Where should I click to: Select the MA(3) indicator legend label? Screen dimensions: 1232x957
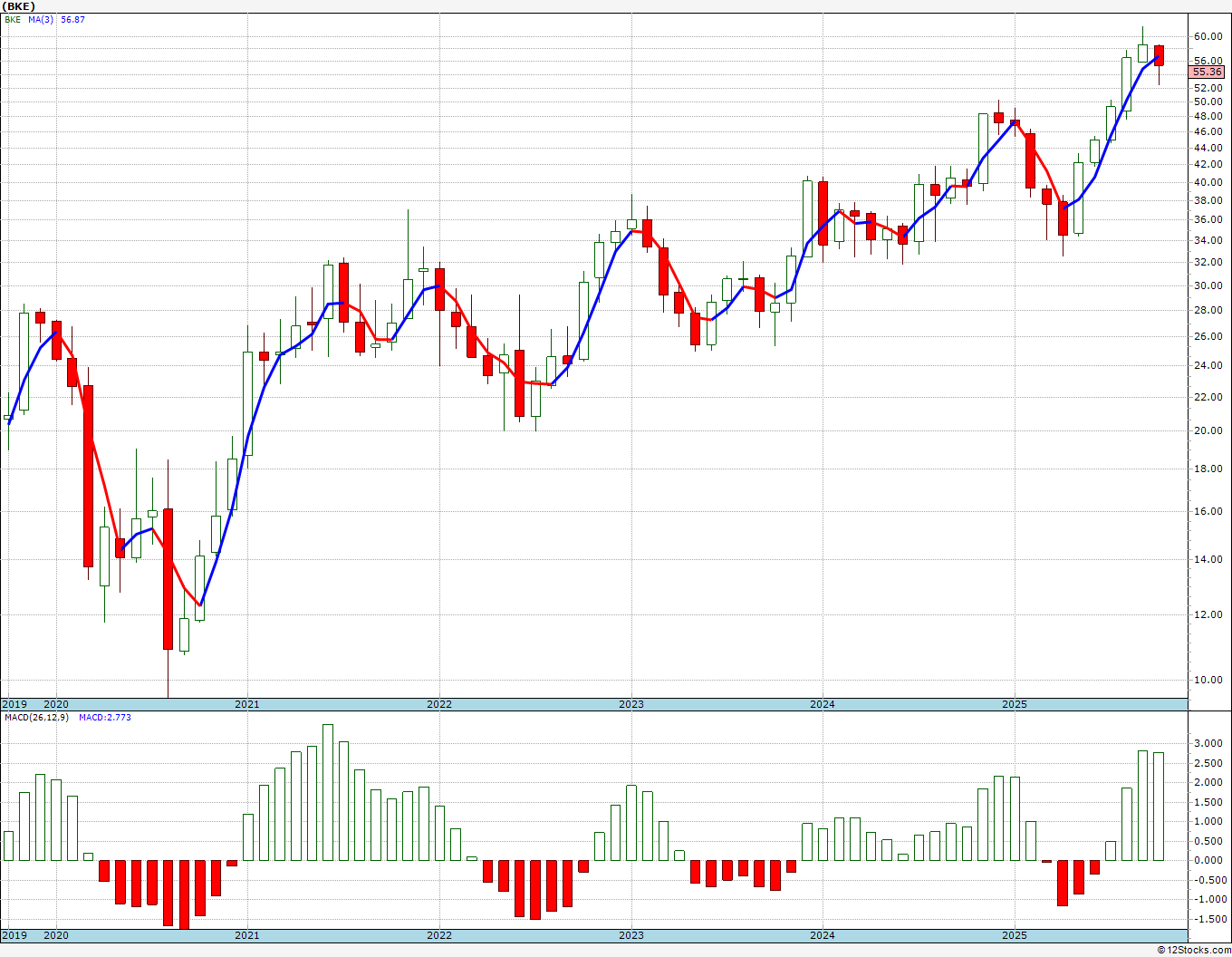pos(42,19)
